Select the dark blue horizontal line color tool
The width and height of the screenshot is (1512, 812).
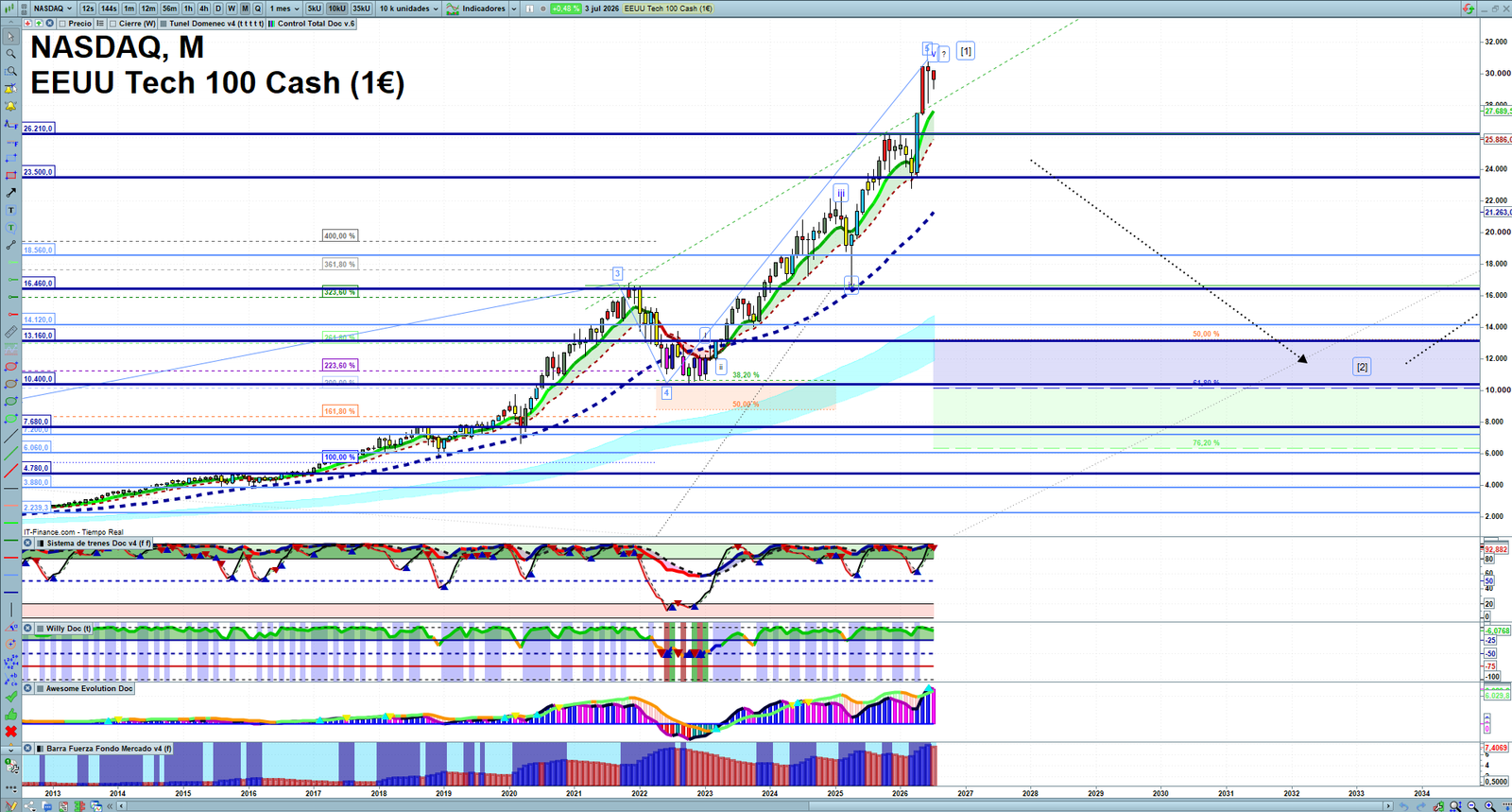coord(11,593)
